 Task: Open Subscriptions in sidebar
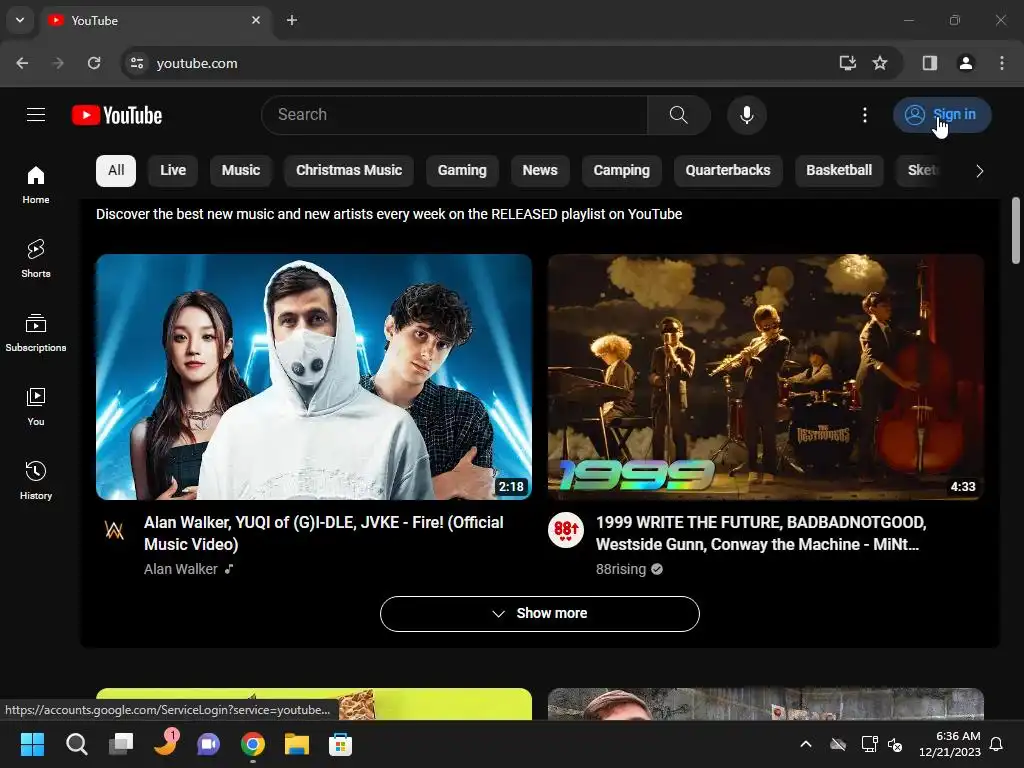[x=36, y=332]
